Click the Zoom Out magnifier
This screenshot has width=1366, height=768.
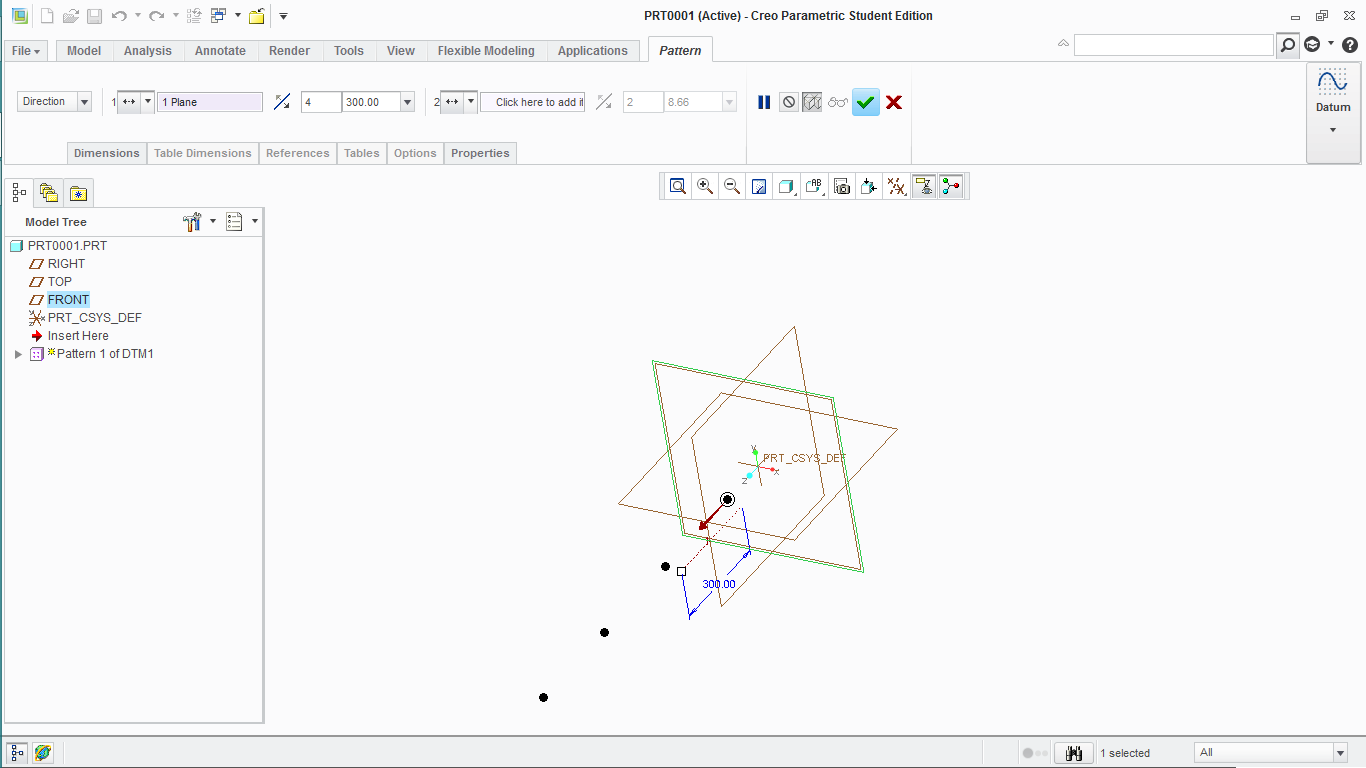click(732, 186)
